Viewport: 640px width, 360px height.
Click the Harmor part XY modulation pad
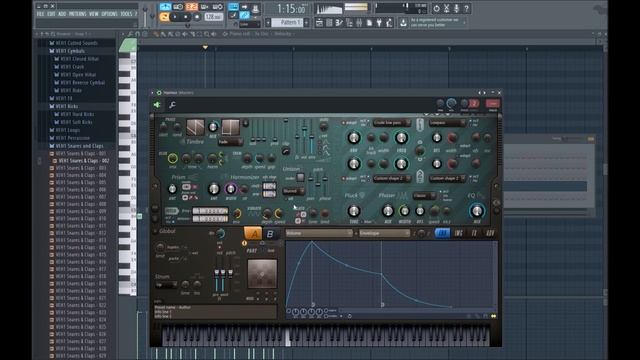pyautogui.click(x=262, y=273)
